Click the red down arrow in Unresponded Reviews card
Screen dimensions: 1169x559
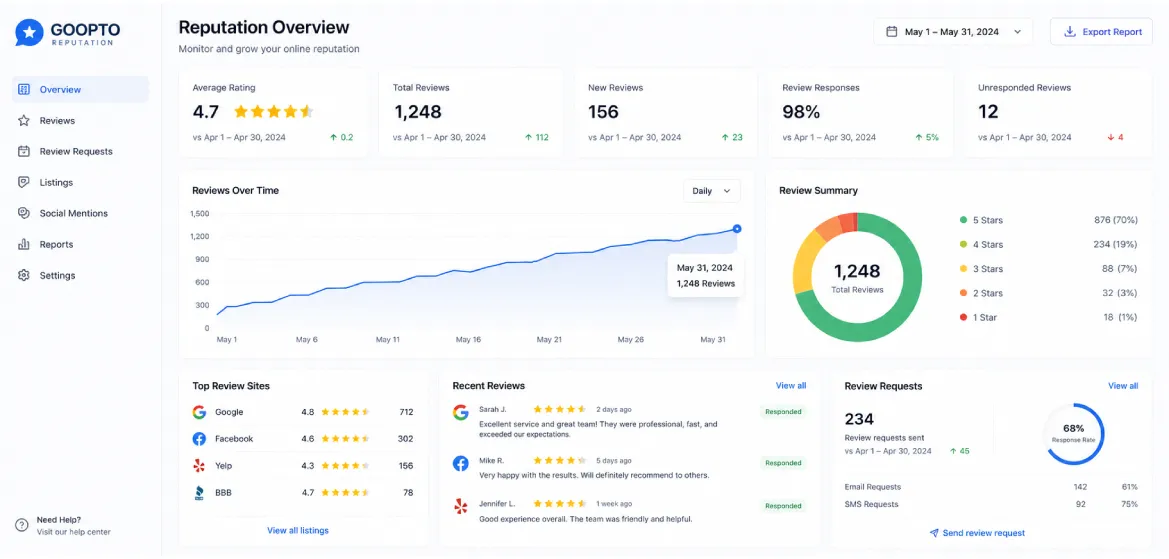click(x=1111, y=137)
